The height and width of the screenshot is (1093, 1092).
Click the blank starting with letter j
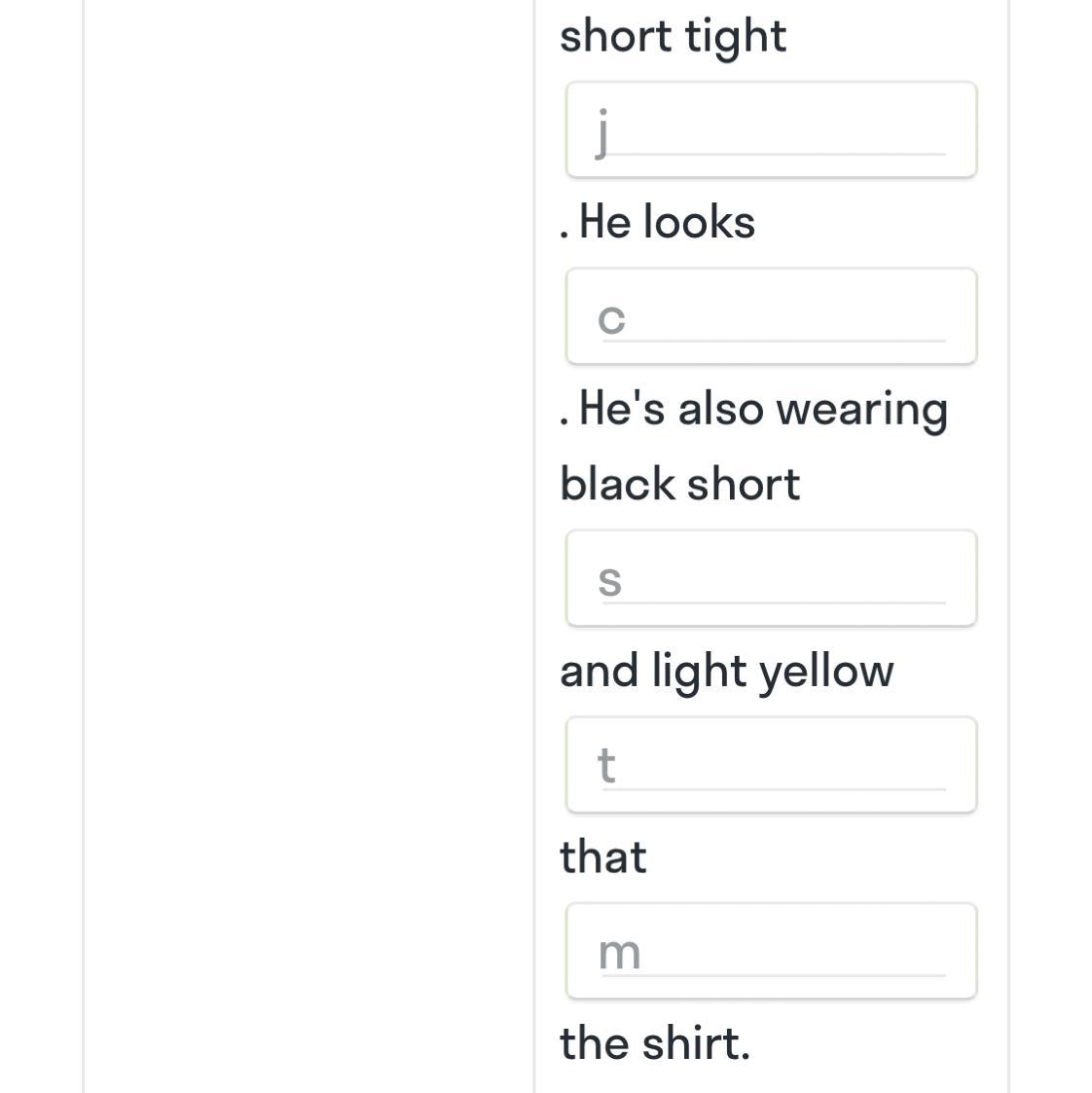[771, 130]
